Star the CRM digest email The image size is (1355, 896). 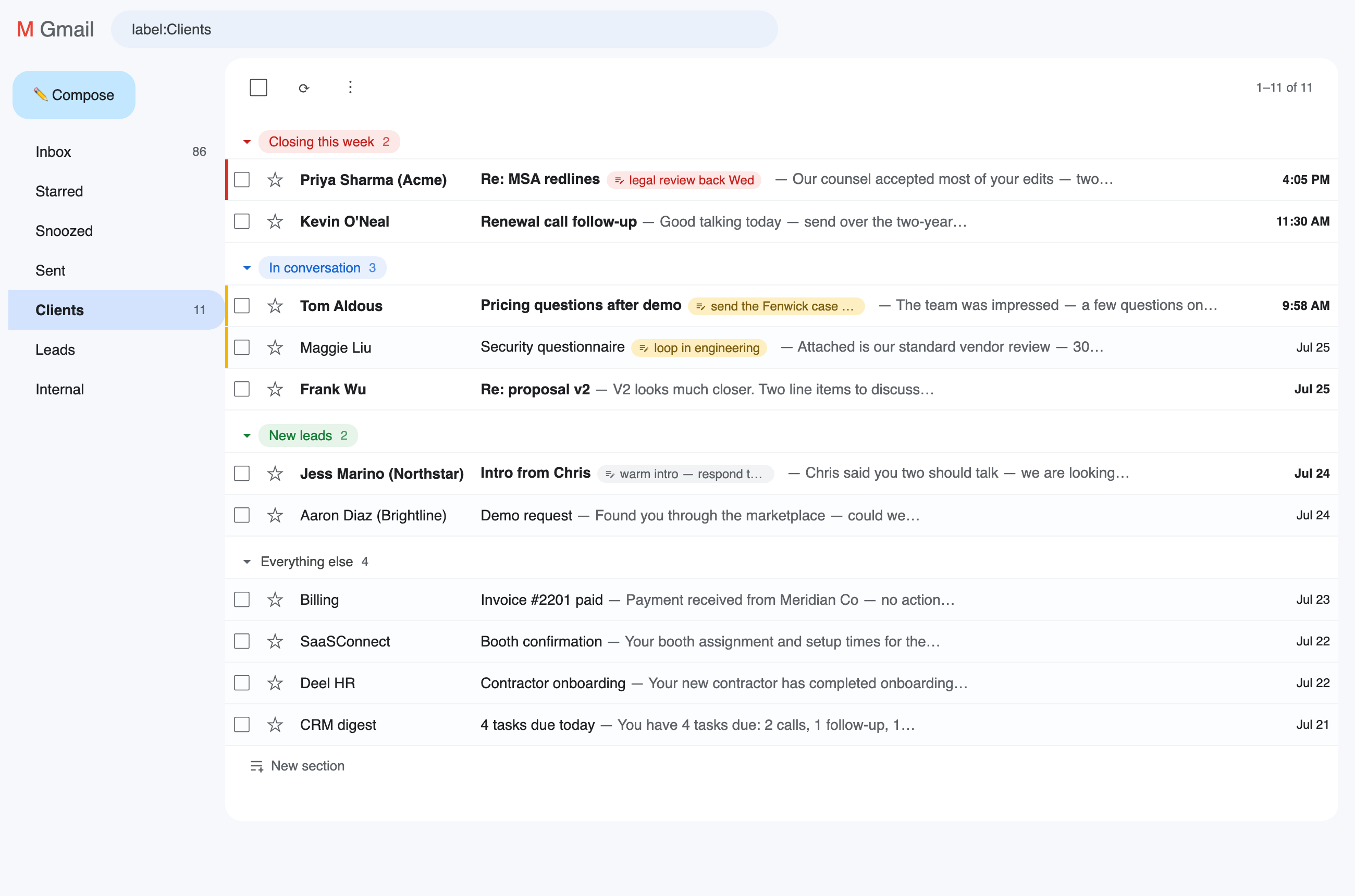(275, 725)
